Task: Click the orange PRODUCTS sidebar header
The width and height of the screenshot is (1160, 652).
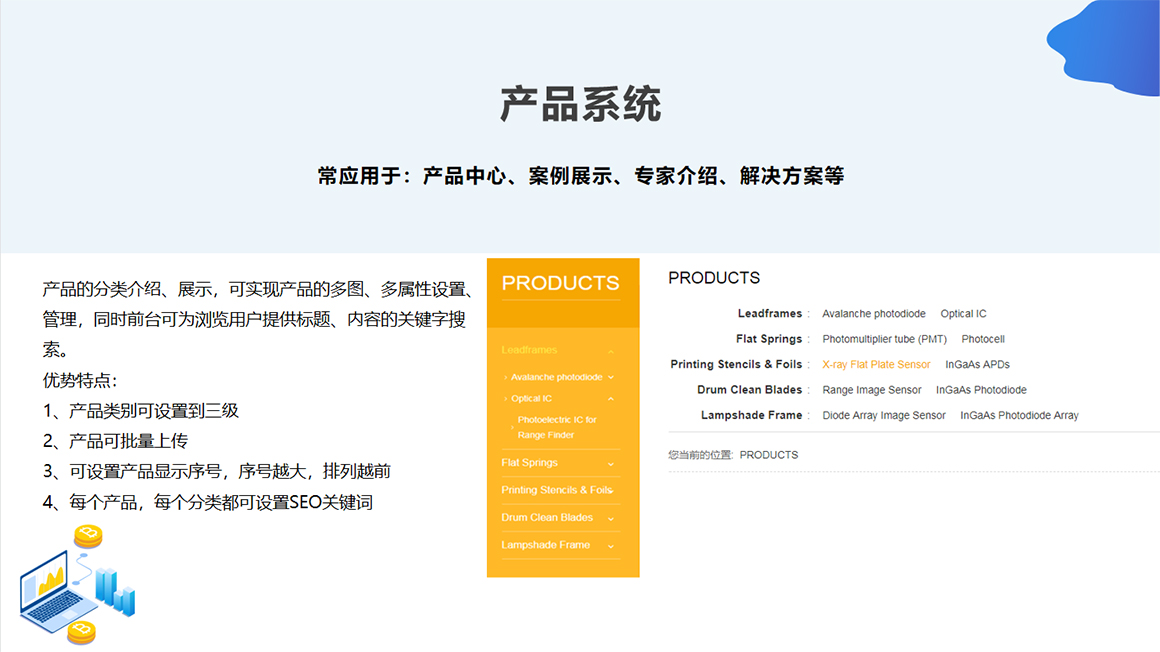Action: pyautogui.click(x=560, y=284)
